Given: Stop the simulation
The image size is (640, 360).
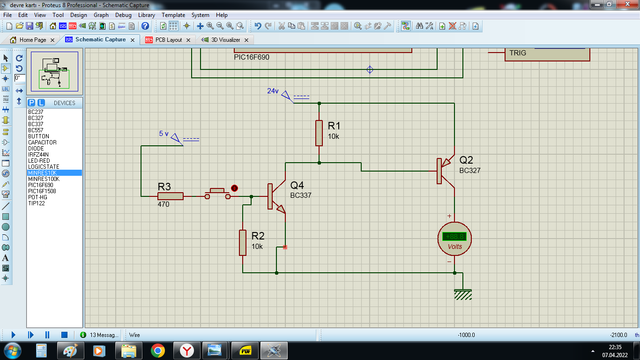Looking at the screenshot, I should point(64,335).
